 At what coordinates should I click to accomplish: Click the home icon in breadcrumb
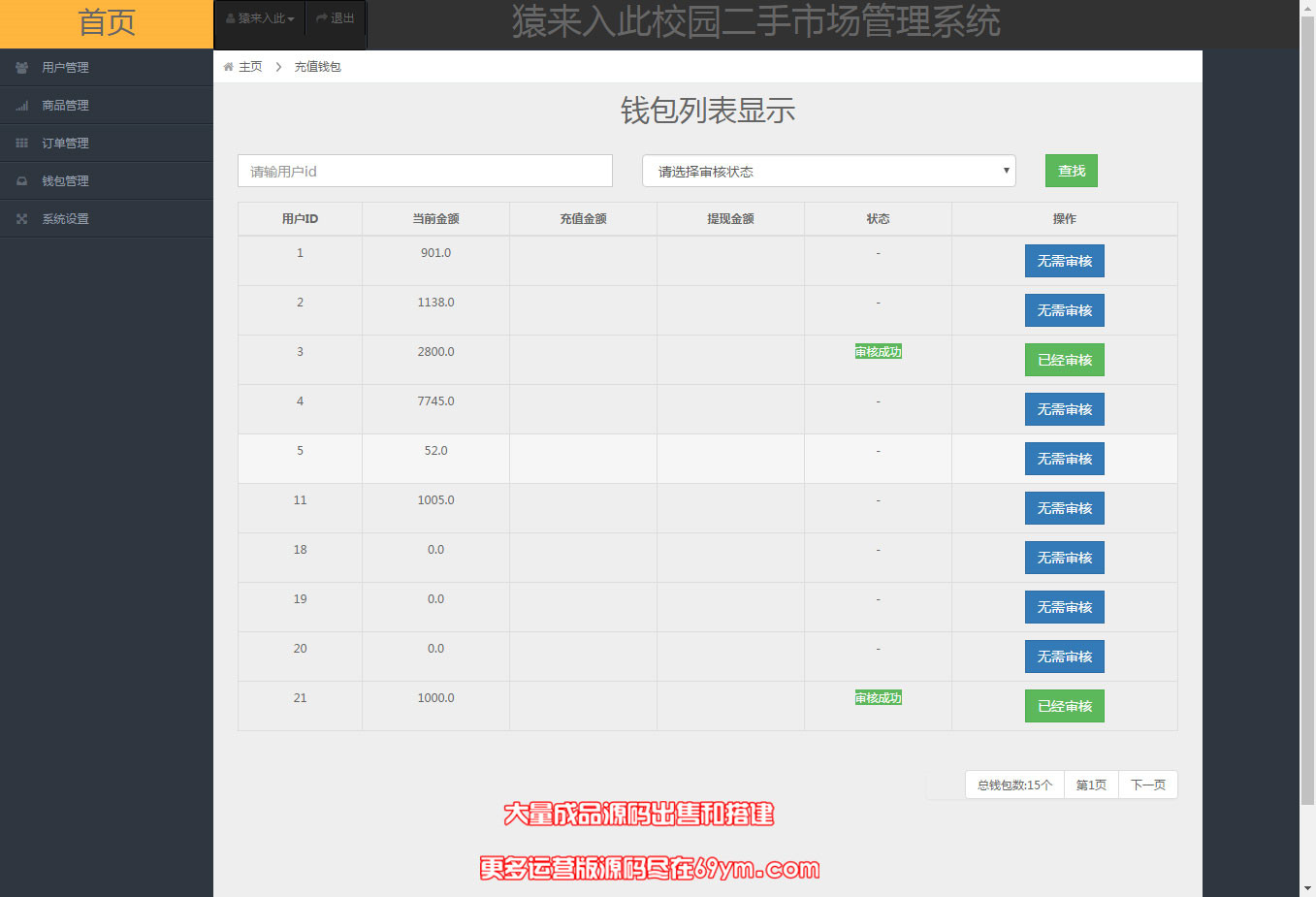pos(228,67)
